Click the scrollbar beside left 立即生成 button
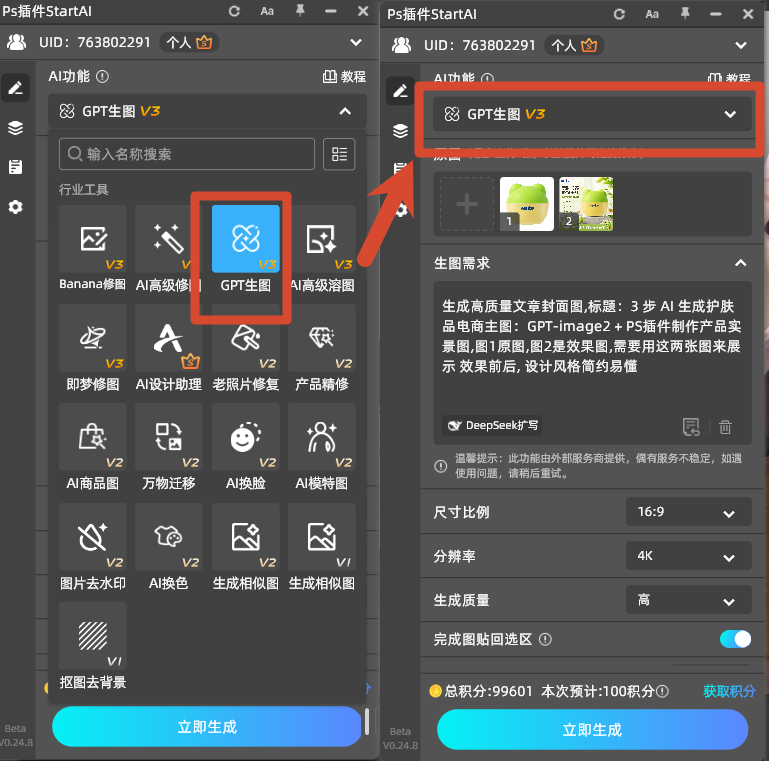This screenshot has width=769, height=761. tap(366, 721)
